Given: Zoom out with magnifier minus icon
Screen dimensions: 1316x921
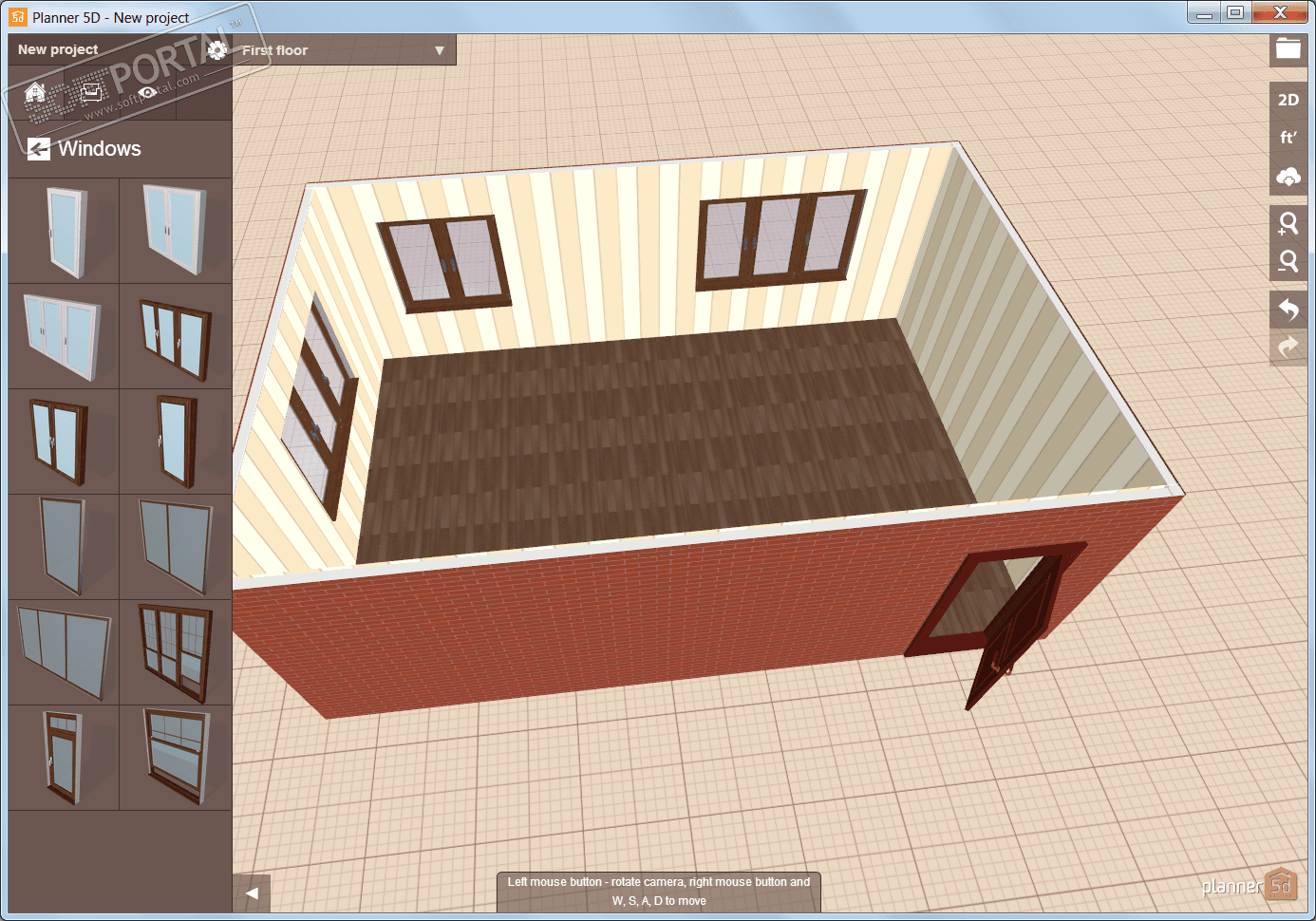Looking at the screenshot, I should click(x=1288, y=262).
